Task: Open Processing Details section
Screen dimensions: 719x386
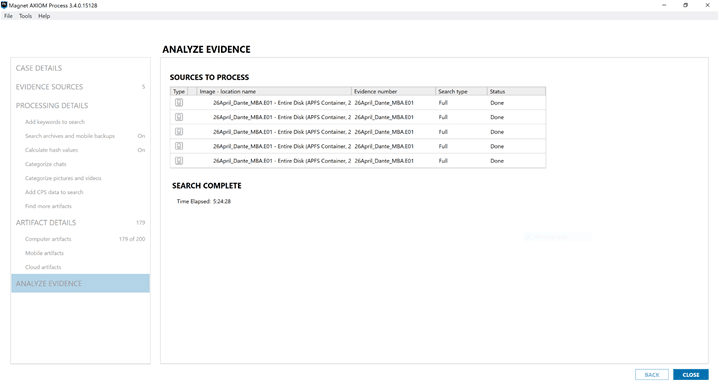Action: 52,105
